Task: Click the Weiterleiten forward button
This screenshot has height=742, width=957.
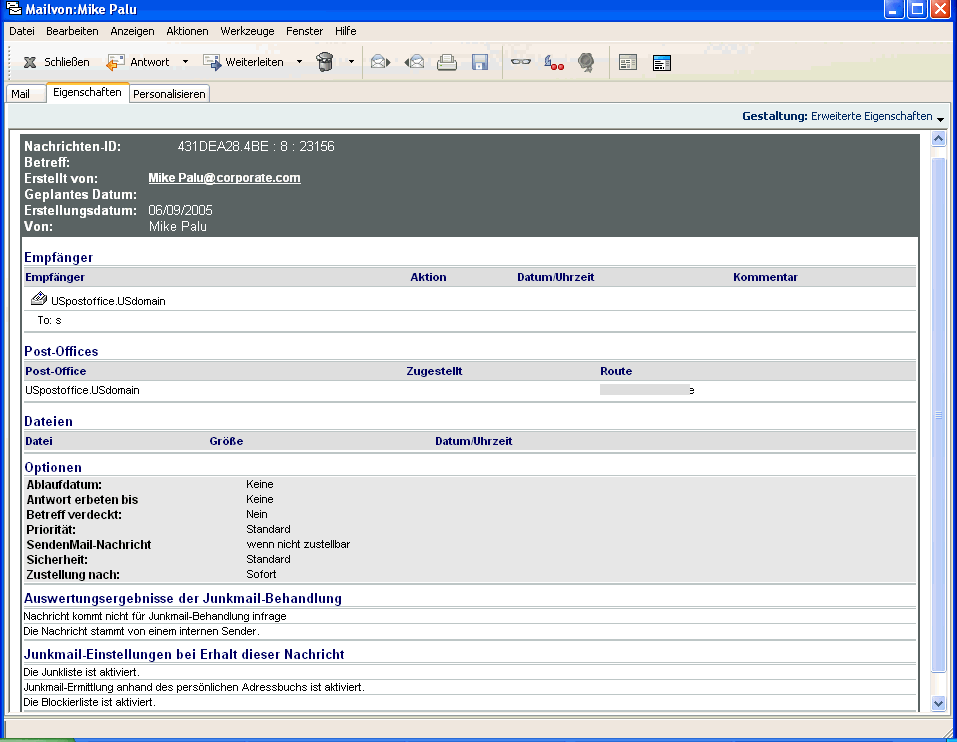Action: point(244,62)
